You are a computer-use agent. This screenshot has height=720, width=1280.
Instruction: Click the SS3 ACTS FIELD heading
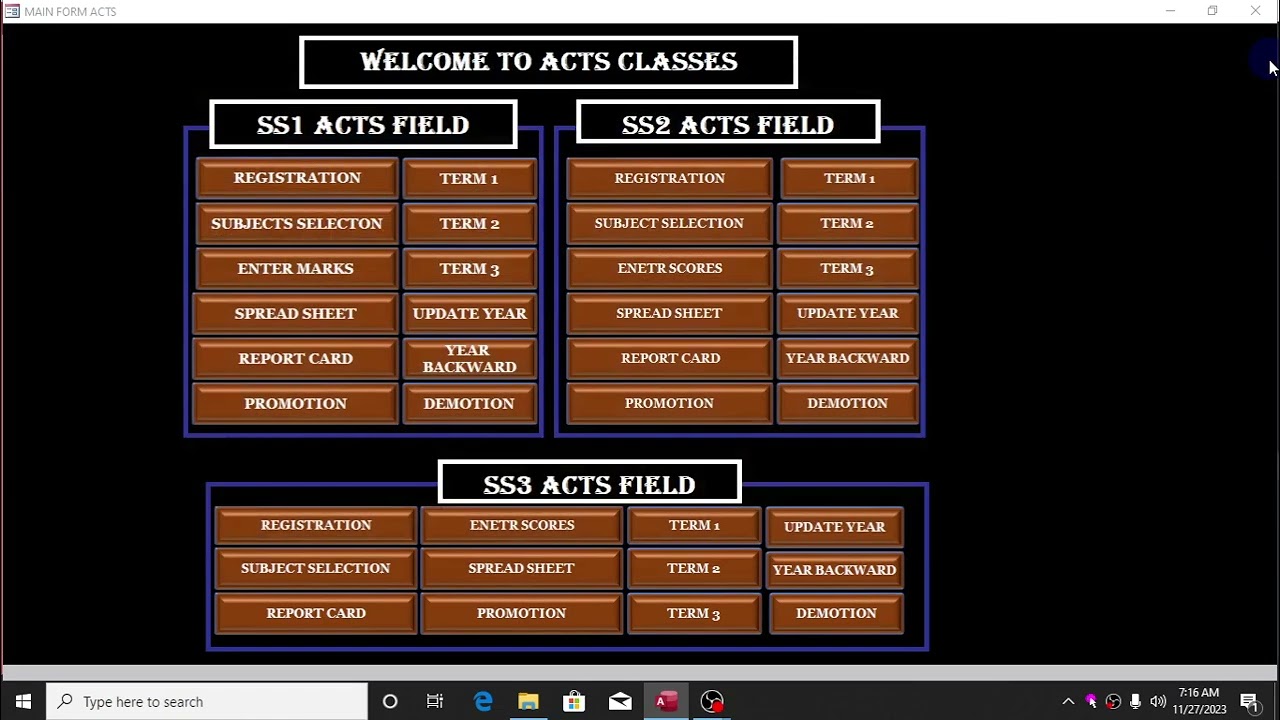589,484
